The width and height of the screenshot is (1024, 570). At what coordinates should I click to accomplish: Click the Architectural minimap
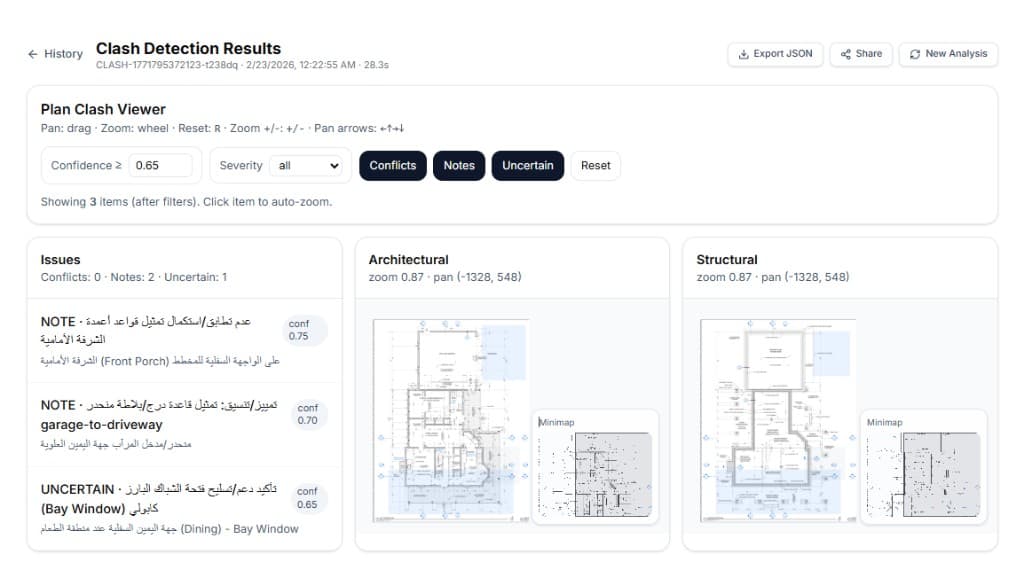point(595,467)
